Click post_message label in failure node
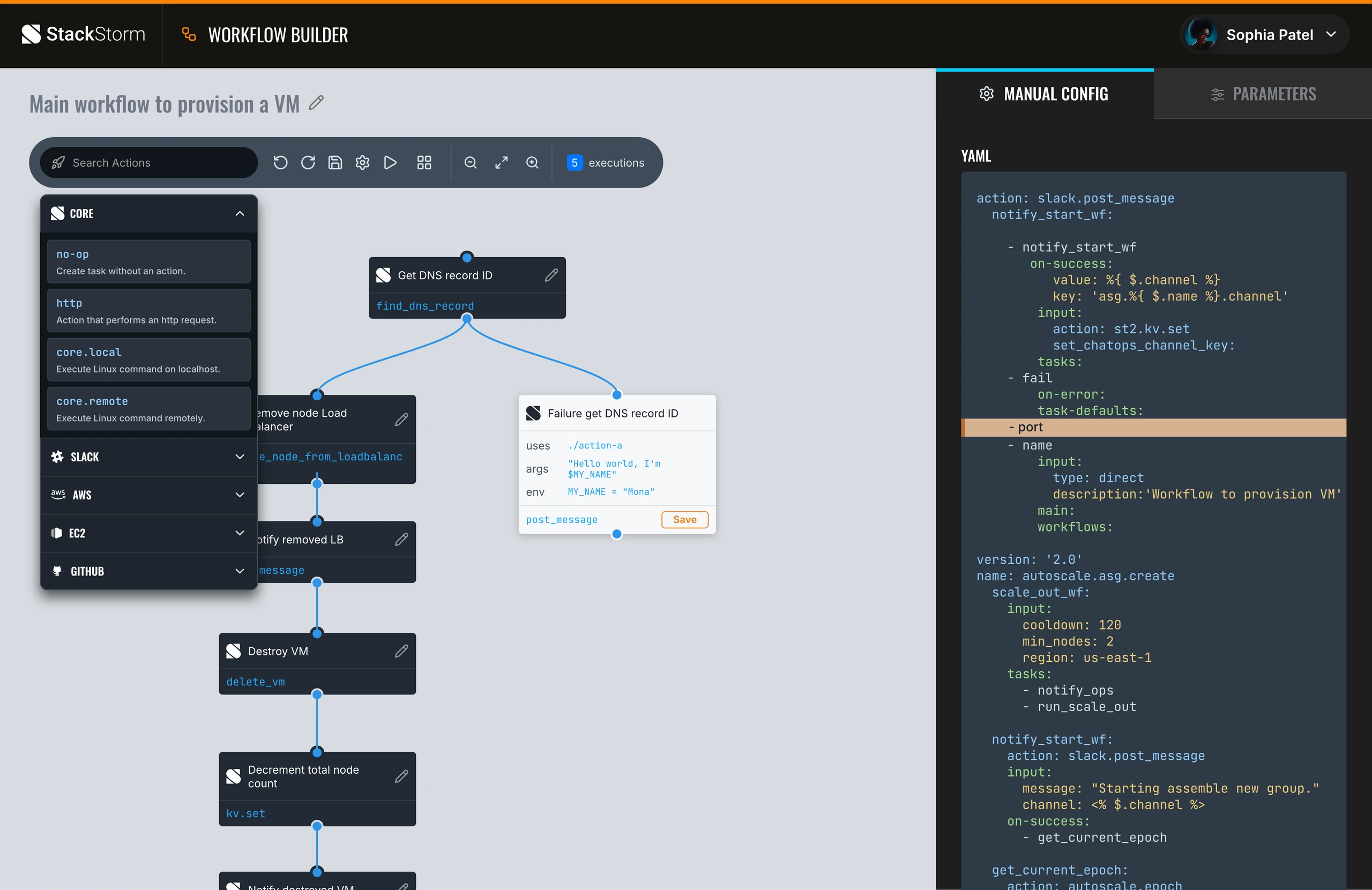The width and height of the screenshot is (1372, 890). (x=562, y=519)
